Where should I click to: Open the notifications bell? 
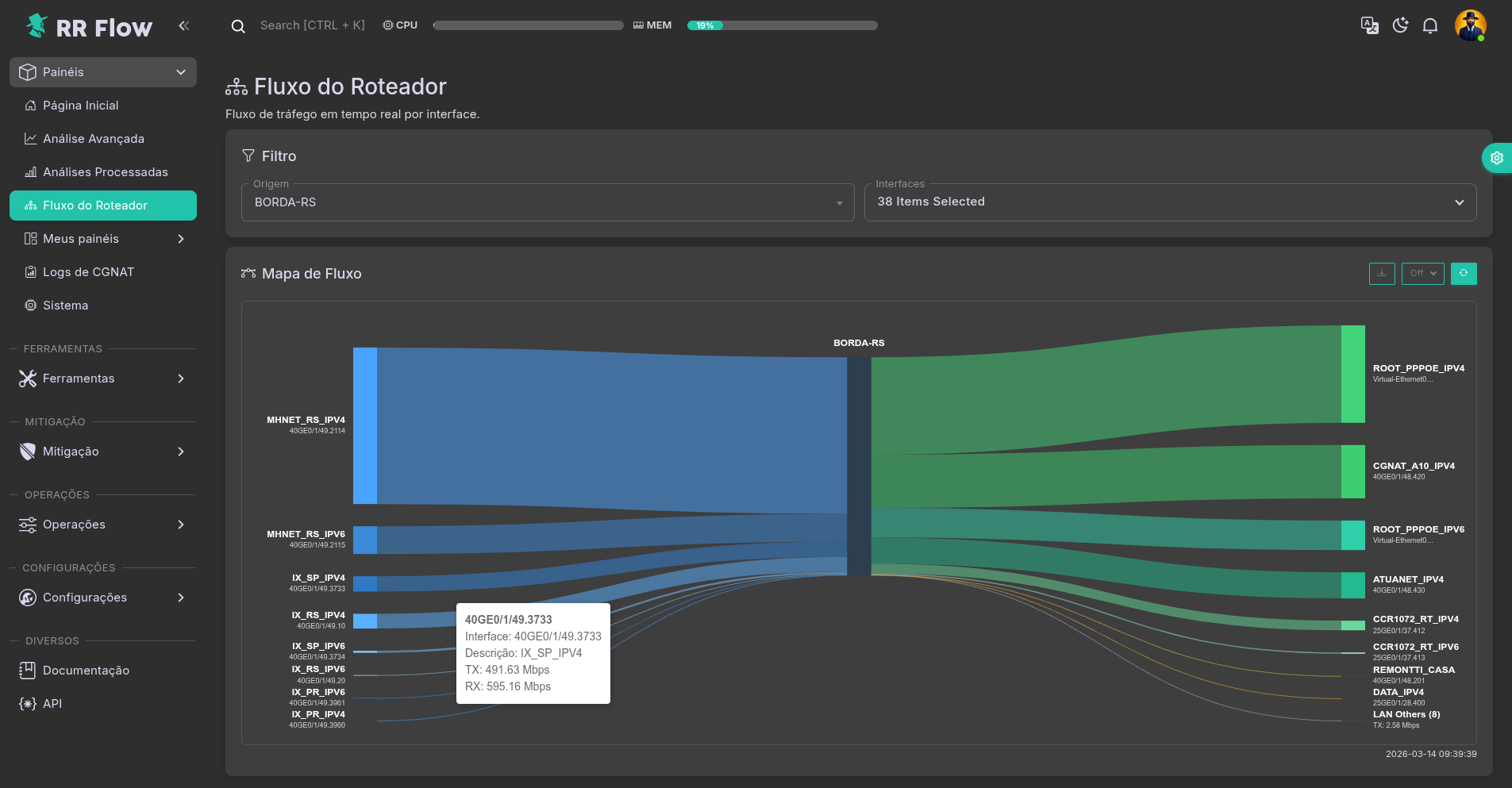pyautogui.click(x=1430, y=25)
